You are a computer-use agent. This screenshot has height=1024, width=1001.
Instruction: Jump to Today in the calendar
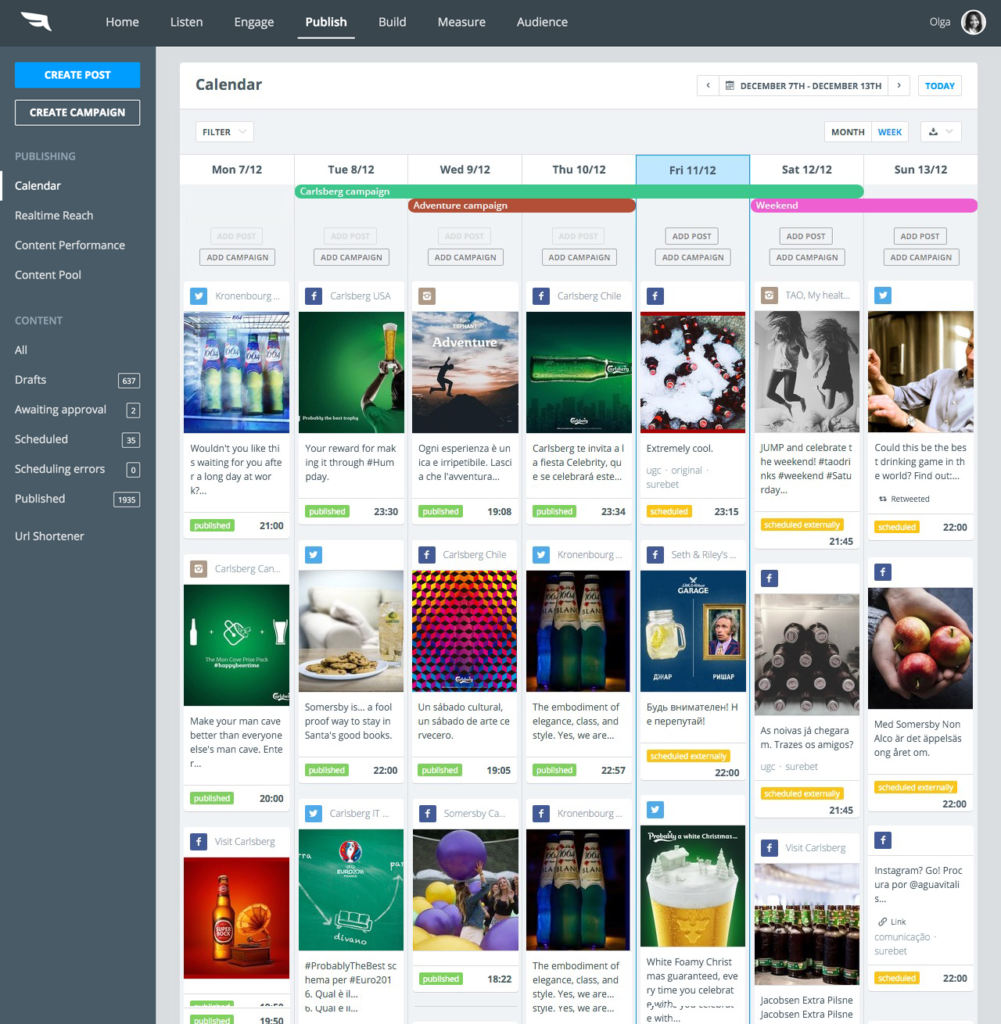940,86
